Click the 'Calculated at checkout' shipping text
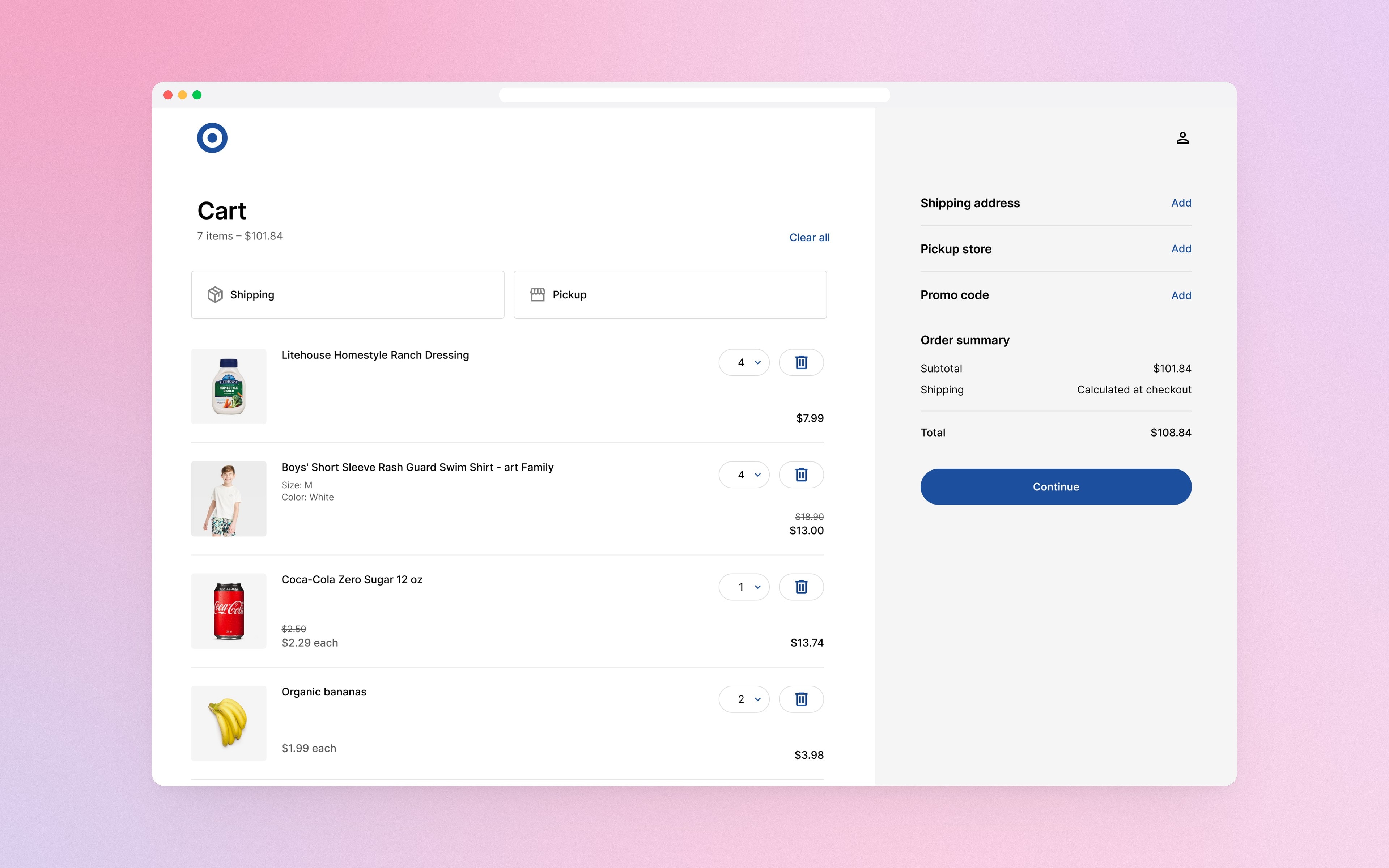The width and height of the screenshot is (1389, 868). pos(1134,390)
